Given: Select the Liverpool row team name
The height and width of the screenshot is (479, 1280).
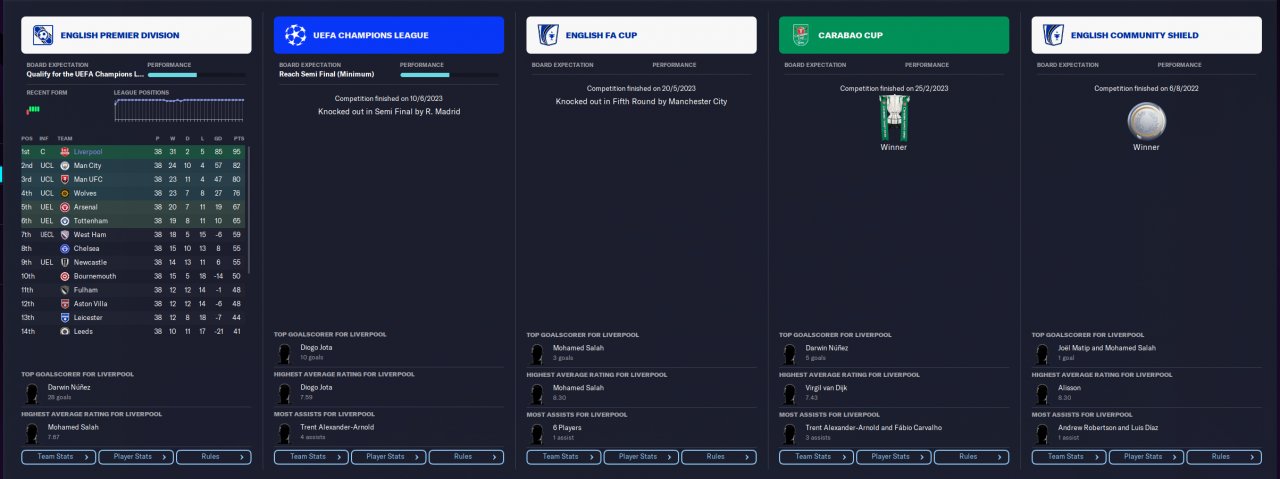Looking at the screenshot, I should coord(88,152).
